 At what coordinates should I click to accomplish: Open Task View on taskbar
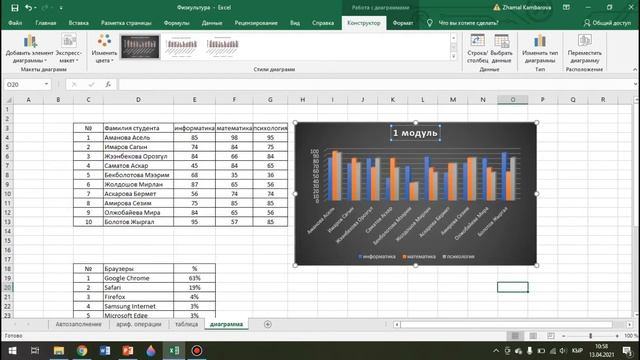pyautogui.click(x=35, y=351)
